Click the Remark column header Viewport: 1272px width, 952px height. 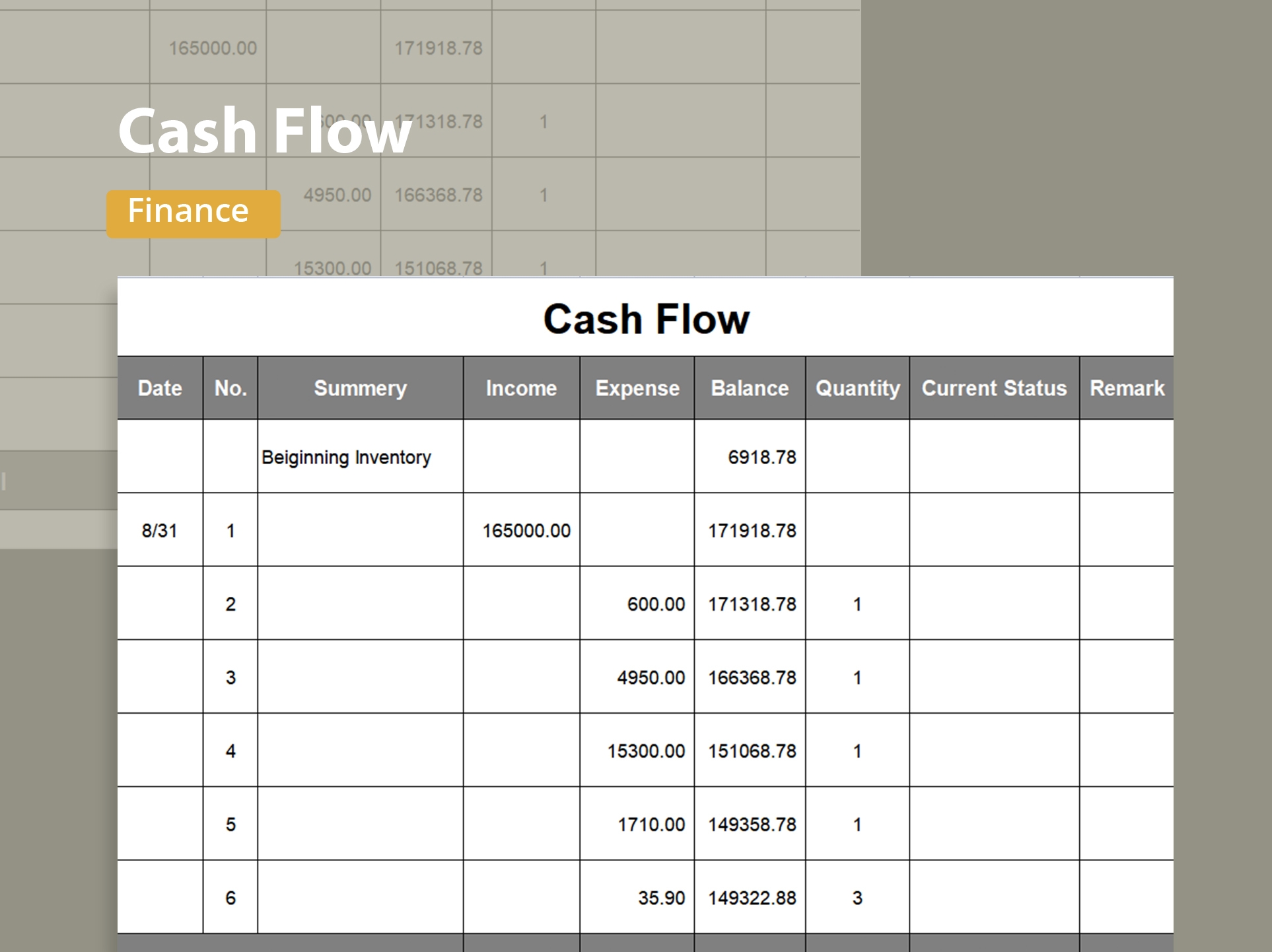click(1127, 388)
